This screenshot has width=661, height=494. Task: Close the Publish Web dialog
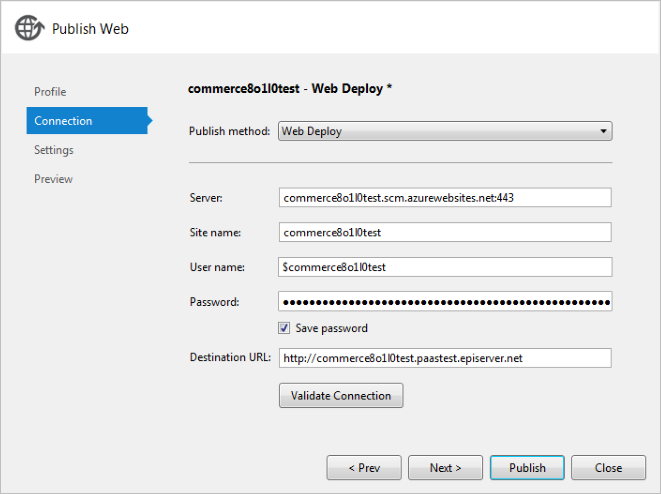(608, 467)
